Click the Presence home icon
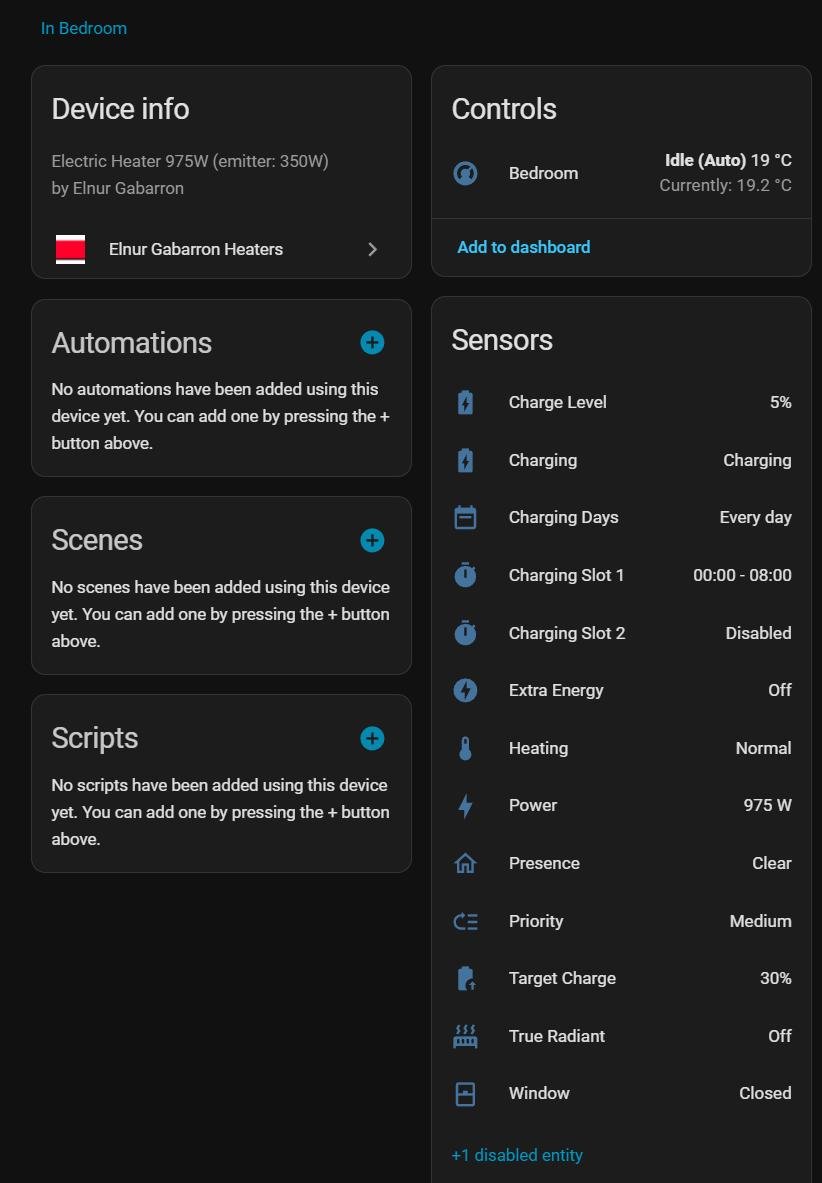 (x=465, y=864)
